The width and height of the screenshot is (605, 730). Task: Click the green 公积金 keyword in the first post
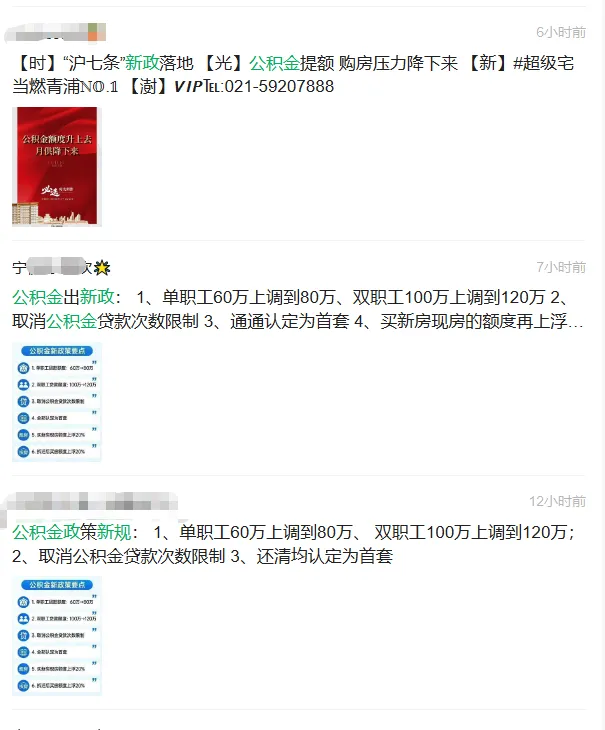point(274,63)
